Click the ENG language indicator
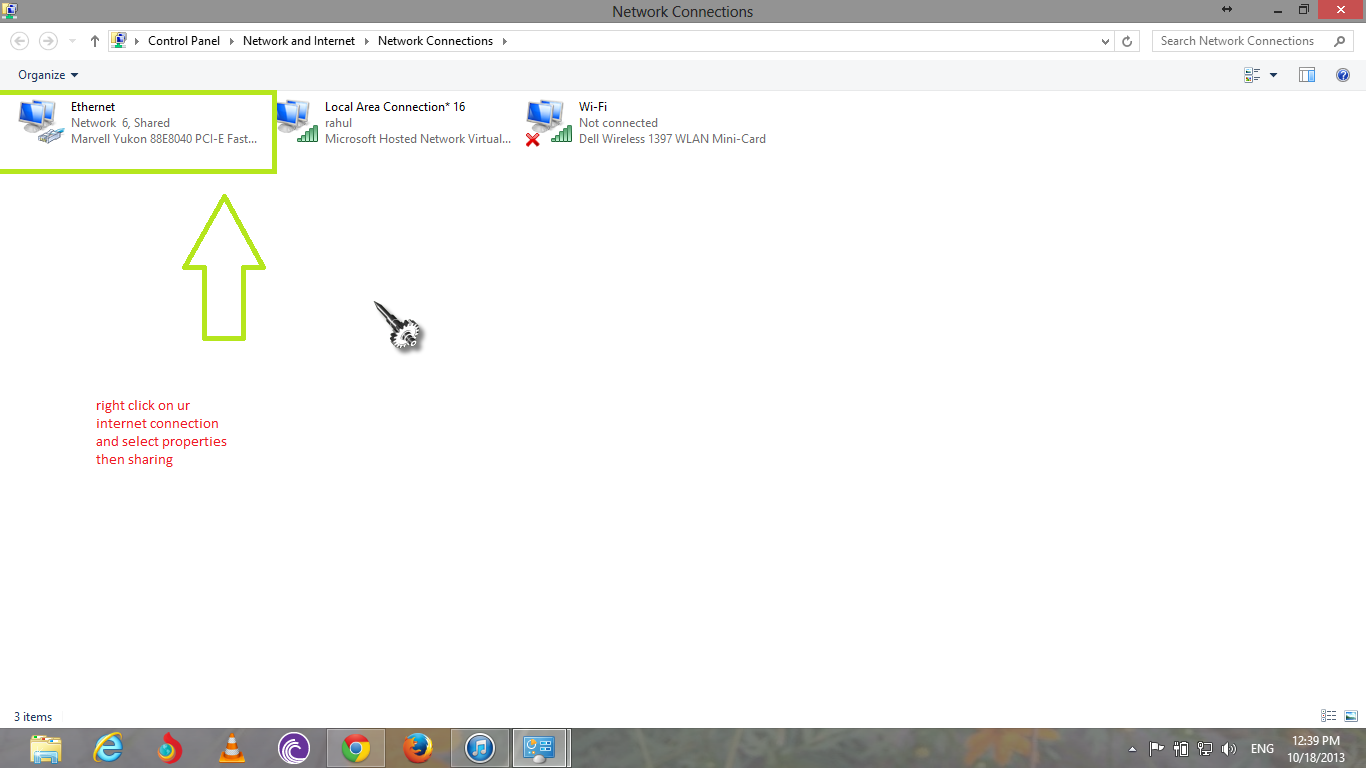Viewport: 1366px width, 768px height. tap(1262, 749)
